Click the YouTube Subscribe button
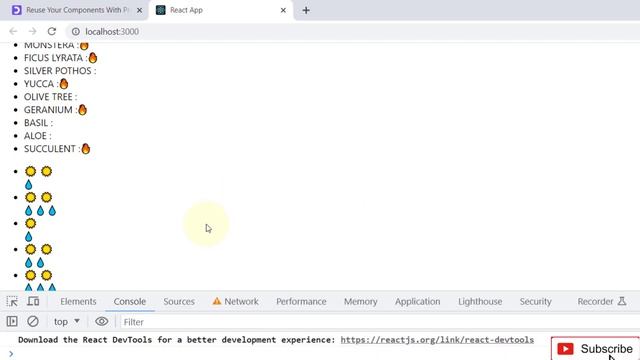 (595, 349)
